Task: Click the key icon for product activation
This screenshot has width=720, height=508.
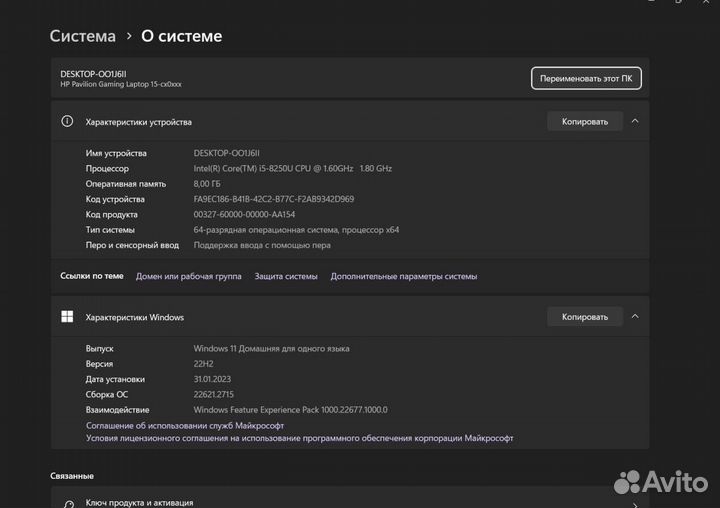Action: click(x=67, y=503)
